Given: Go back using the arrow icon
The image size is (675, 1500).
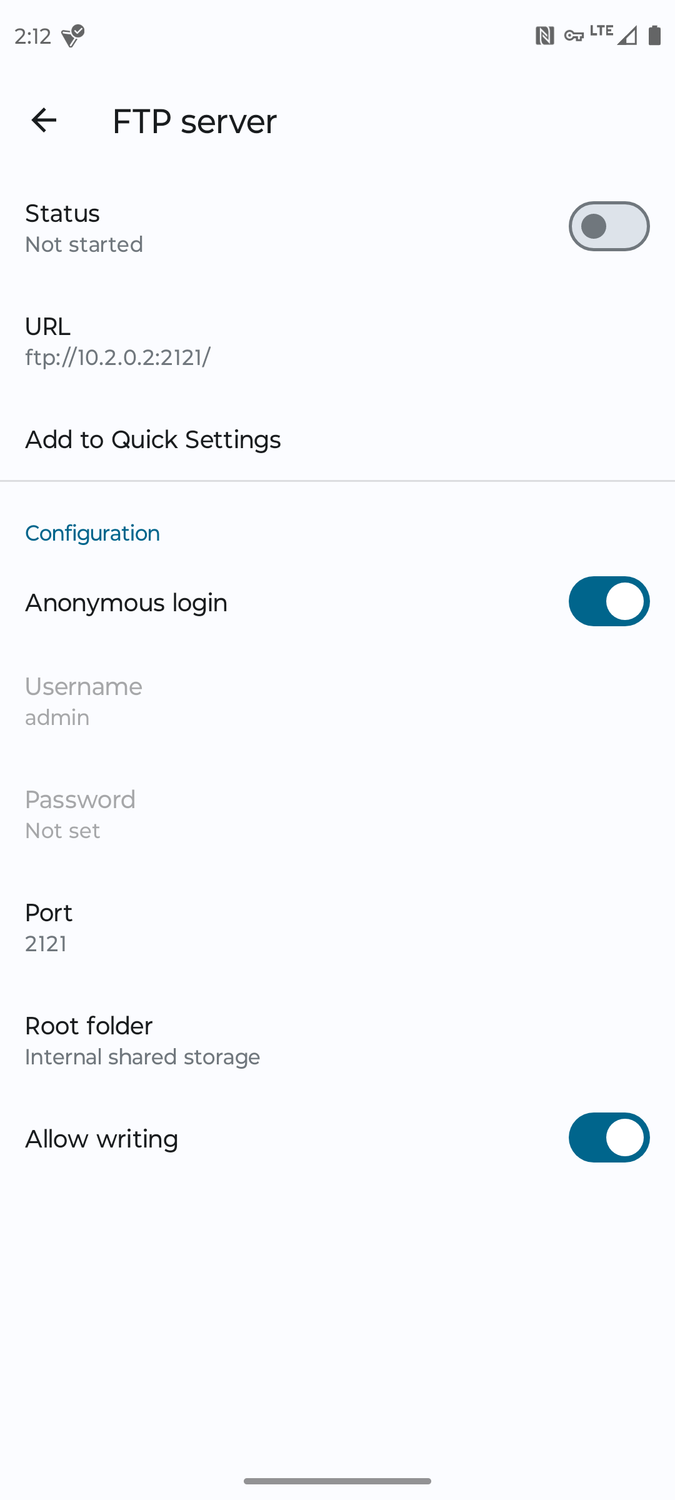Looking at the screenshot, I should [x=44, y=121].
